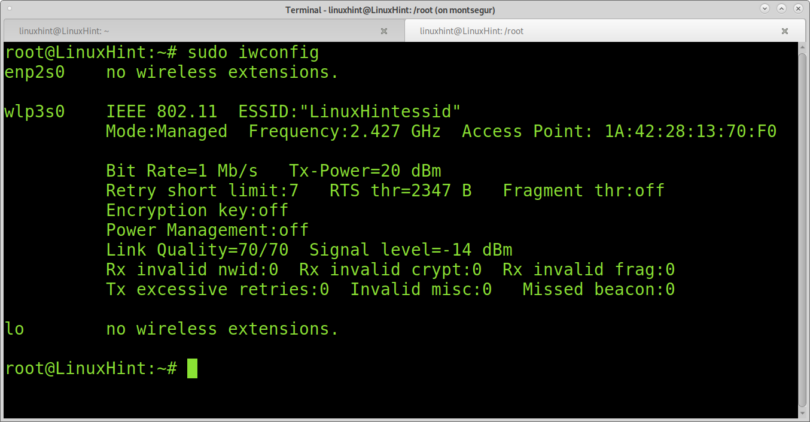The width and height of the screenshot is (810, 422).
Task: Close the first linuxhint@LinuxHint: ~ tab
Action: [x=384, y=32]
